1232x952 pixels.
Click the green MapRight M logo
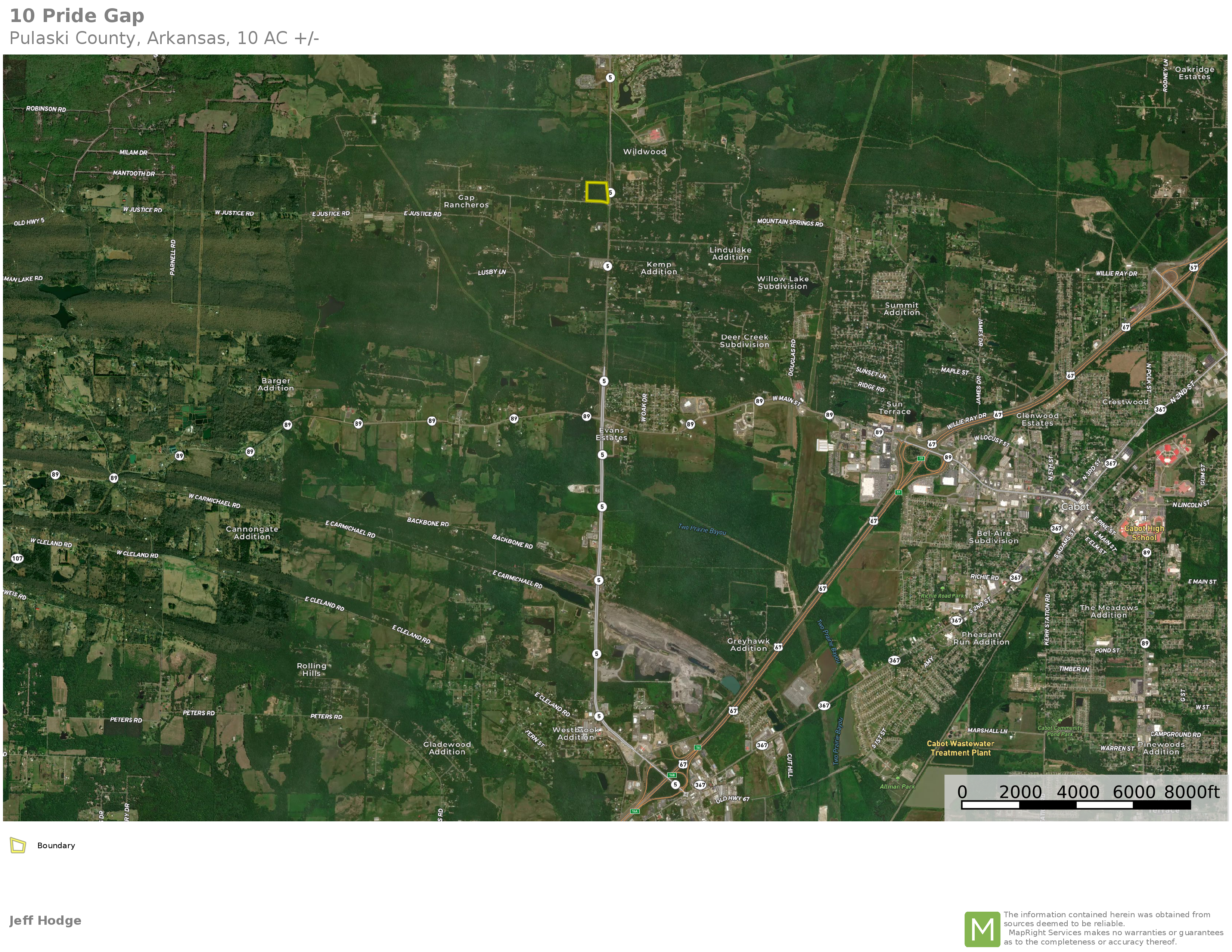pyautogui.click(x=982, y=929)
